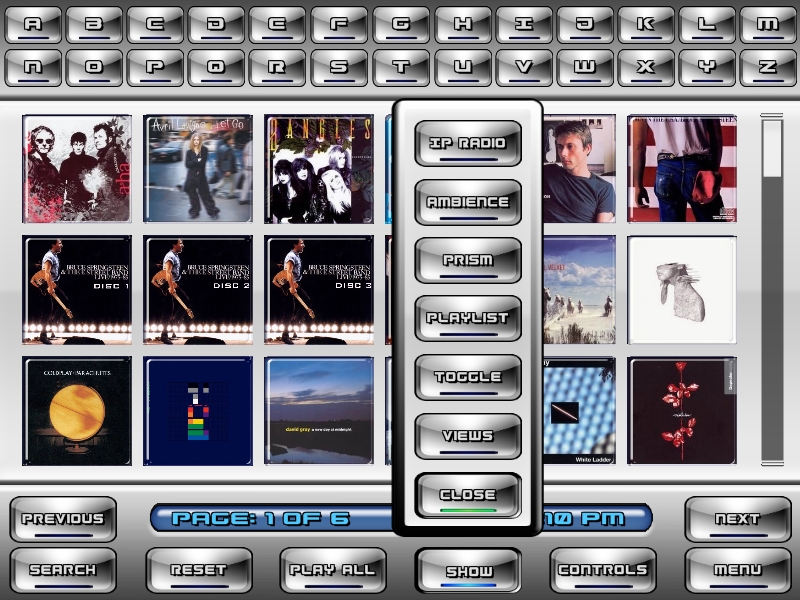Go to letter T listings
The image size is (800, 600).
(401, 67)
